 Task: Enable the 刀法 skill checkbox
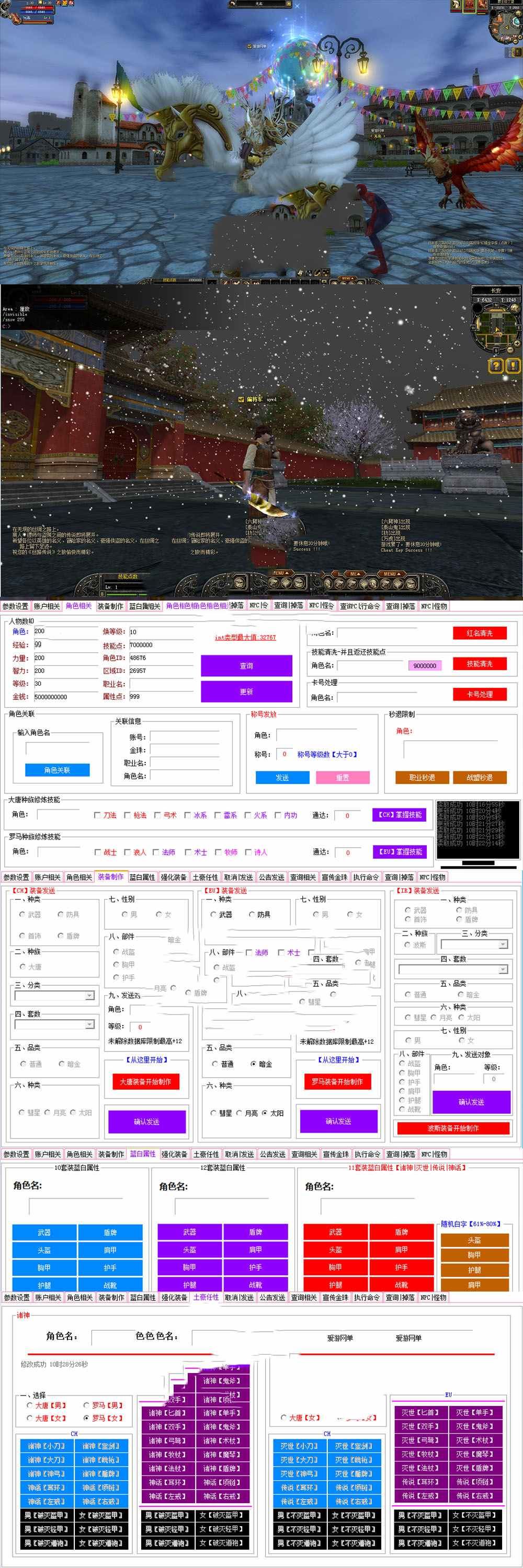tap(97, 815)
